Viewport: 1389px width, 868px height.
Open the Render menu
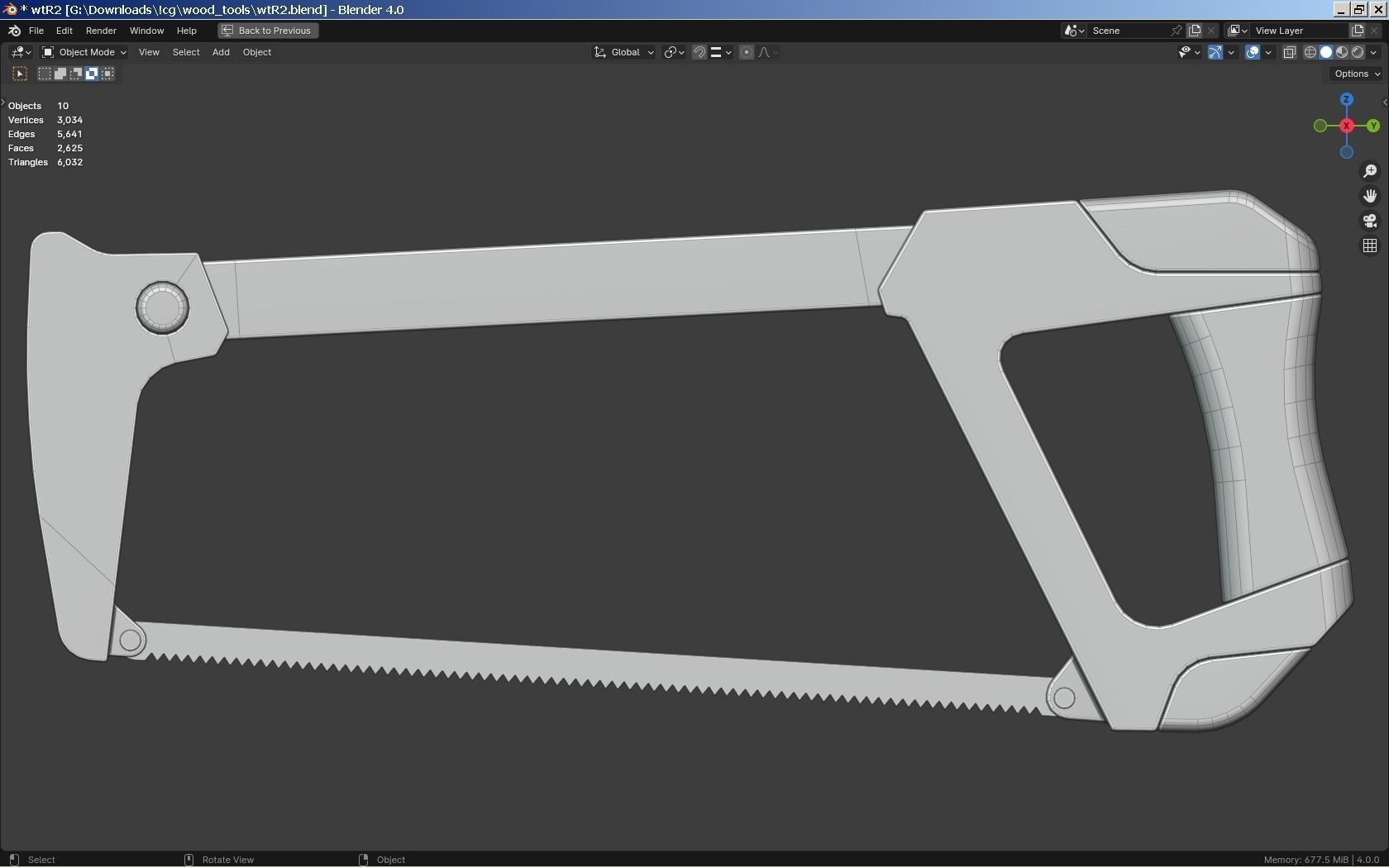101,31
